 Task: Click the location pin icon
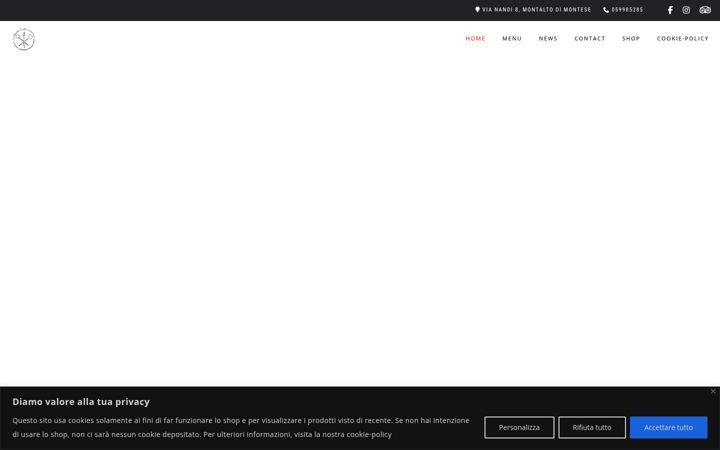477,10
